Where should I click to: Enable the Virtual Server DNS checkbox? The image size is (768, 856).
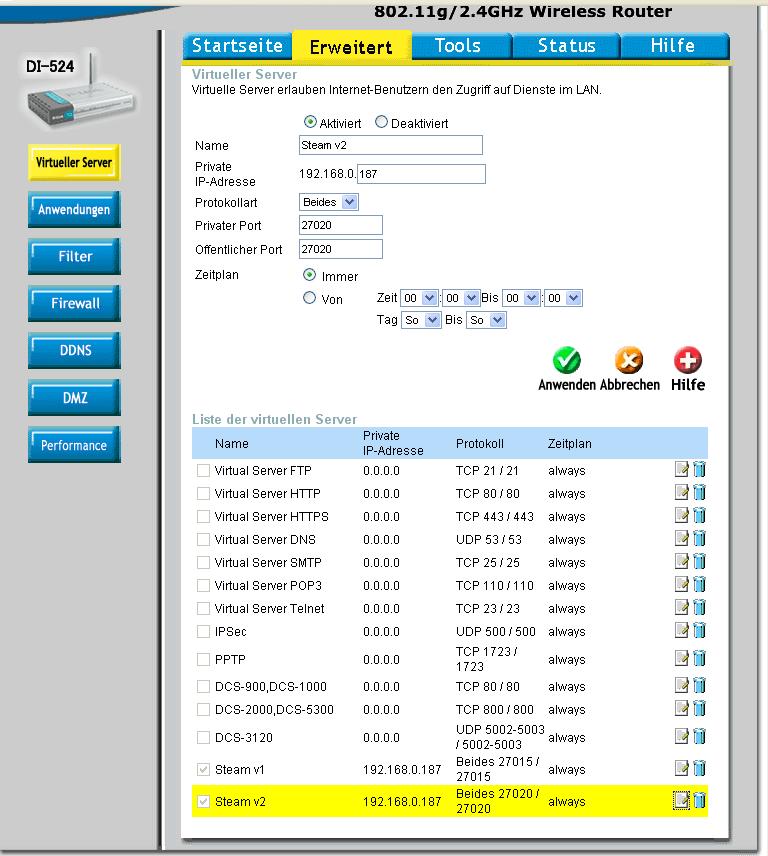coord(203,539)
